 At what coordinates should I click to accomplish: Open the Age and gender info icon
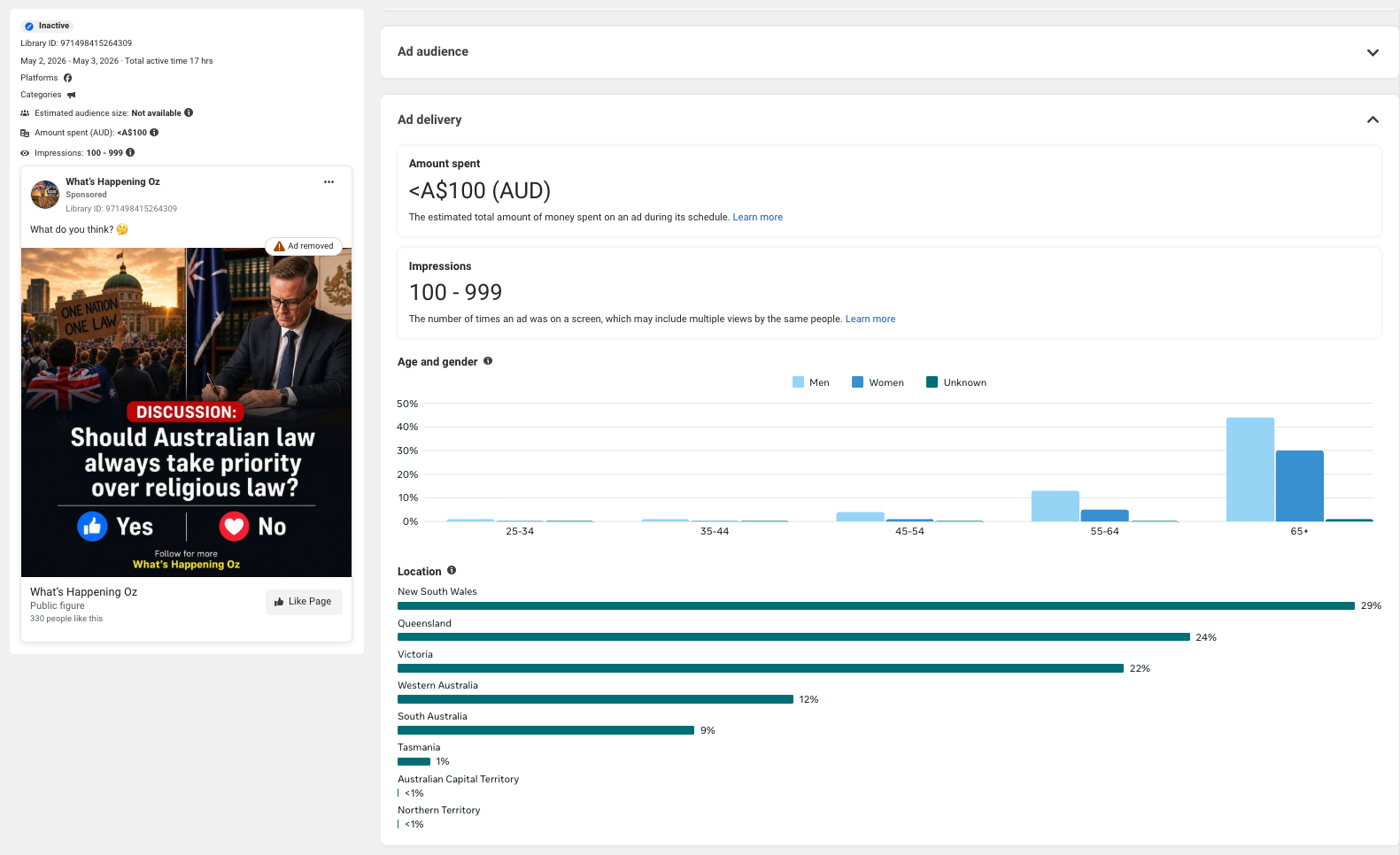pyautogui.click(x=488, y=361)
